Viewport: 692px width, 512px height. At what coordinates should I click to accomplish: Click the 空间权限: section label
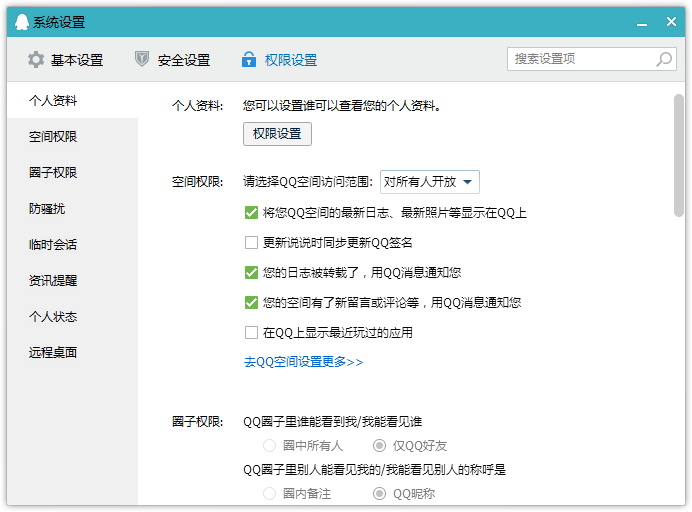coord(197,182)
